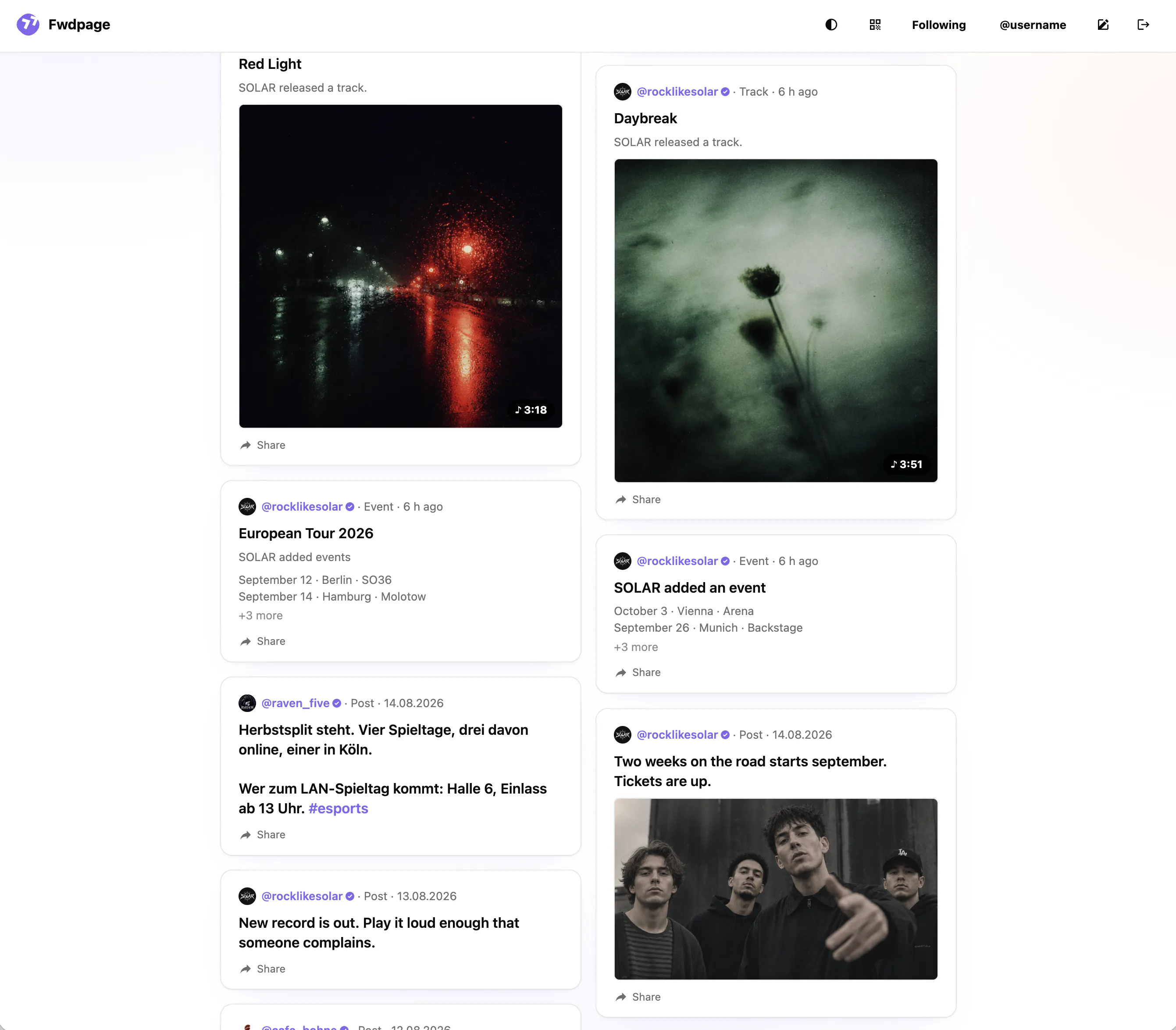1176x1030 pixels.
Task: Click raven_five avatar icon
Action: 248,703
